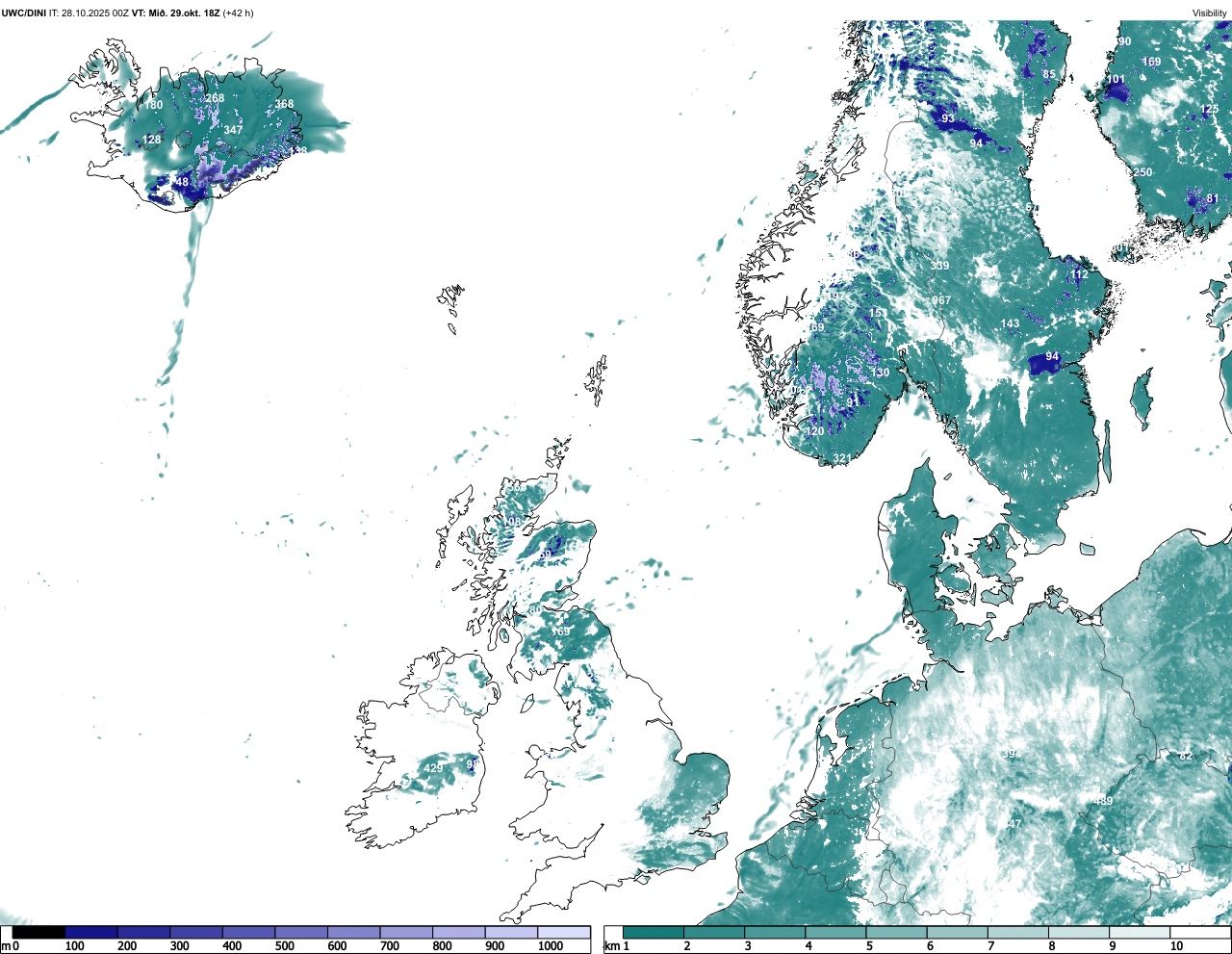Click the '500' tick on meter legend
Viewport: 1232px width, 954px height.
284,946
